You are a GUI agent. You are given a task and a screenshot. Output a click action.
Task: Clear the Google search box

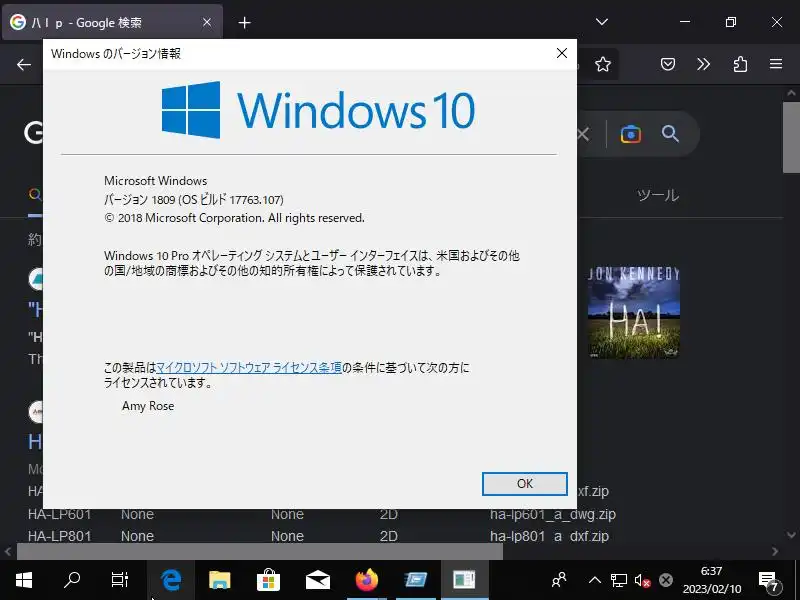click(x=584, y=134)
